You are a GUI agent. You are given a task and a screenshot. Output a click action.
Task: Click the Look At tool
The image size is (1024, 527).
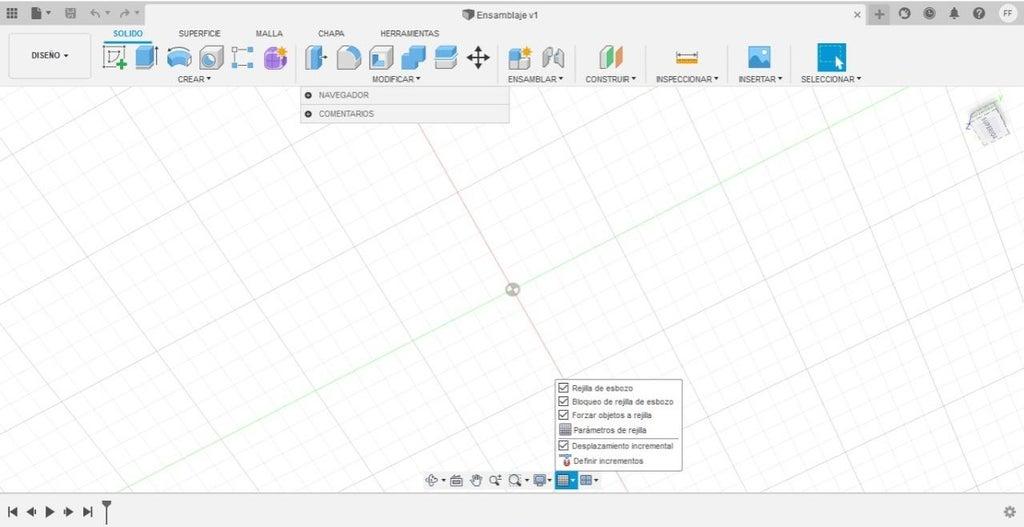point(456,481)
